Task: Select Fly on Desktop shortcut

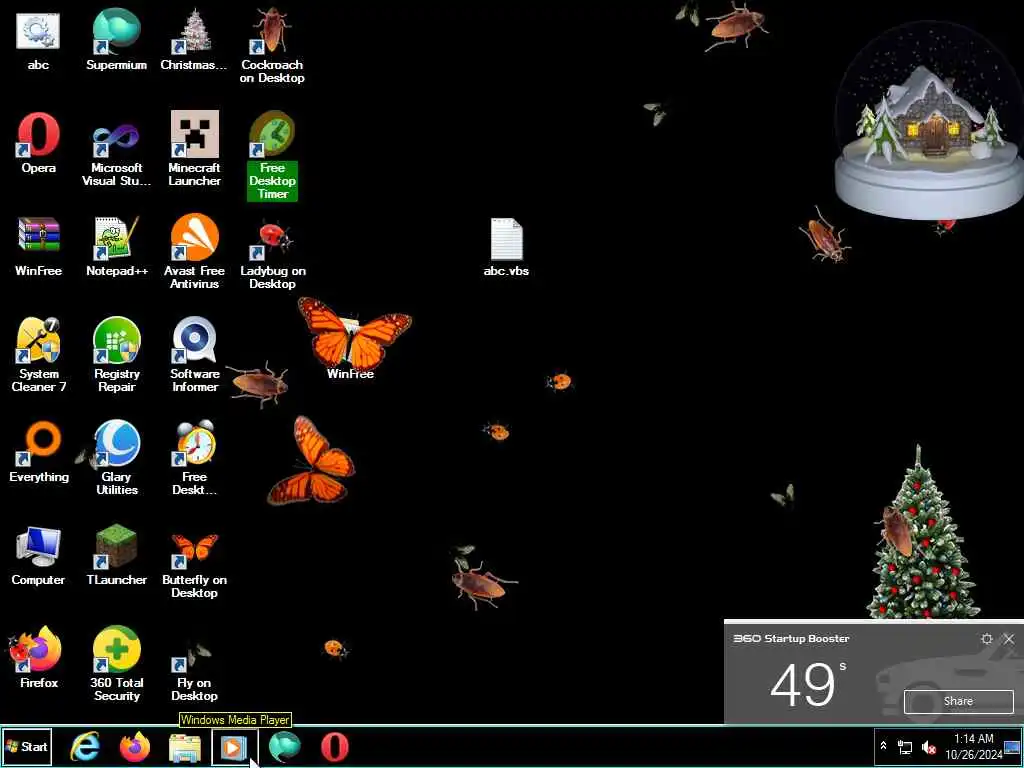Action: tap(194, 669)
